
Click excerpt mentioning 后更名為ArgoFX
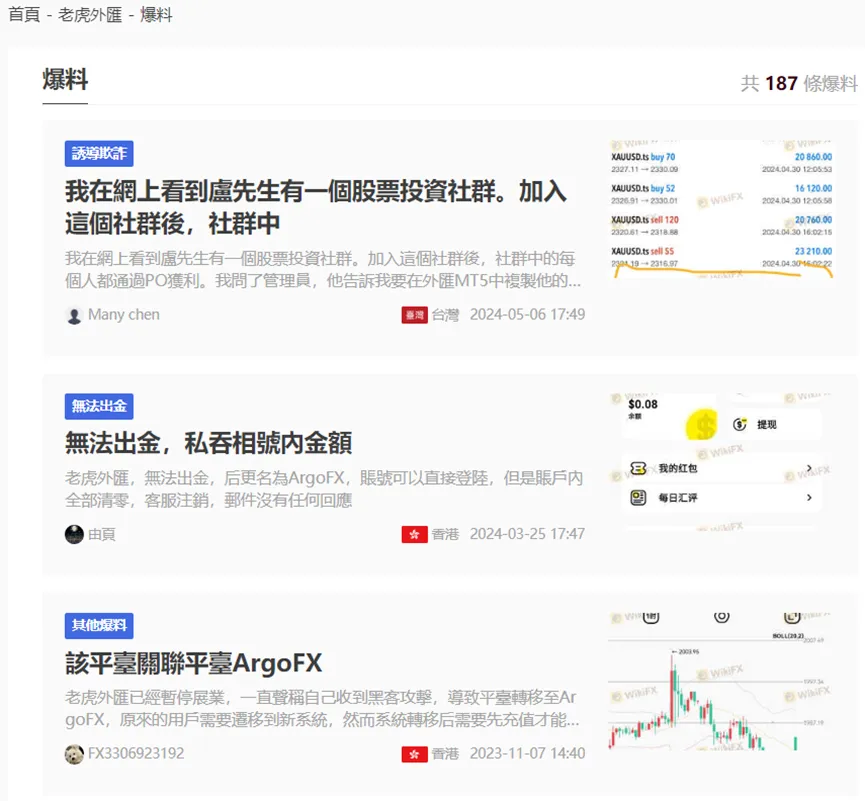pyautogui.click(x=324, y=489)
